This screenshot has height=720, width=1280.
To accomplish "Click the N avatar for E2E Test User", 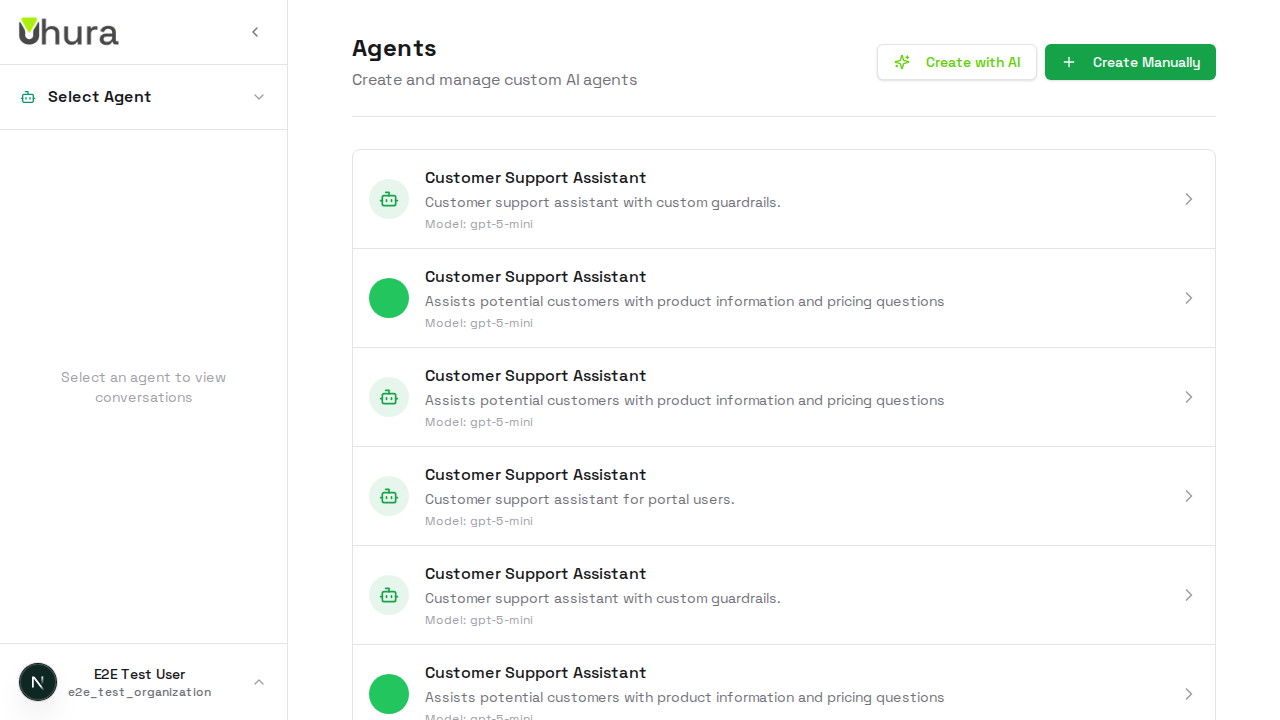I will (x=38, y=681).
